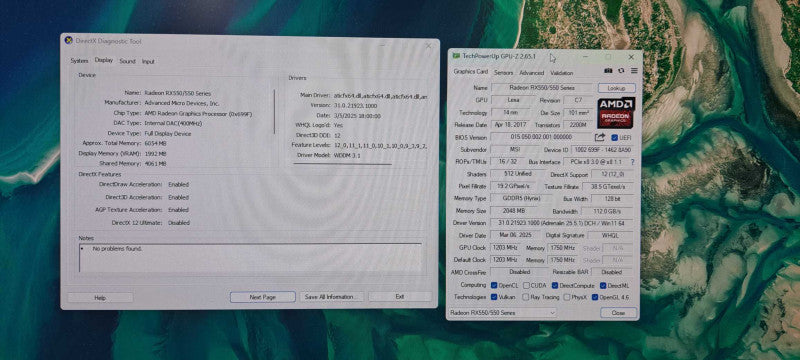The width and height of the screenshot is (800, 360).
Task: Click the Driver Version field in GPU-Z
Action: coord(563,223)
